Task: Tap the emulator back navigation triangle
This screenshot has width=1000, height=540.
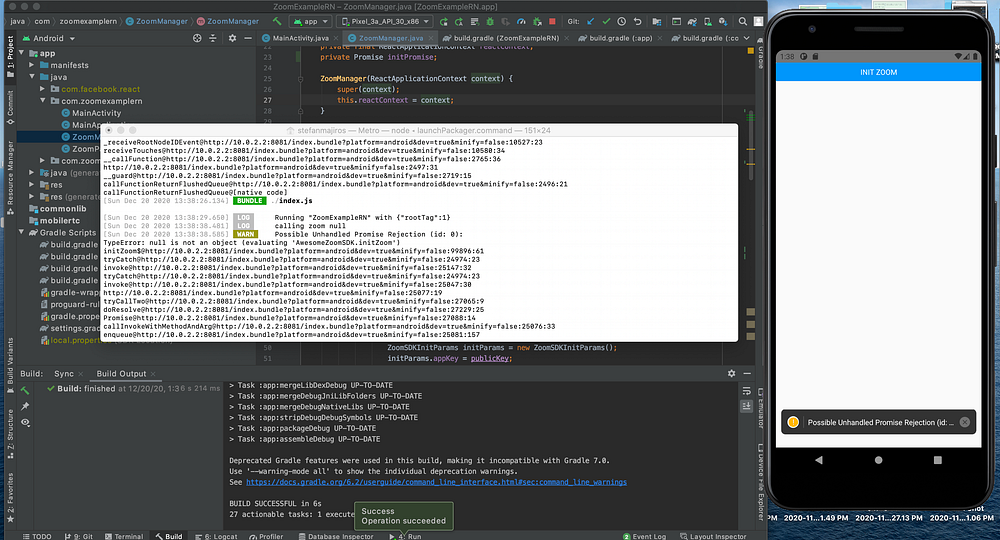Action: [819, 460]
